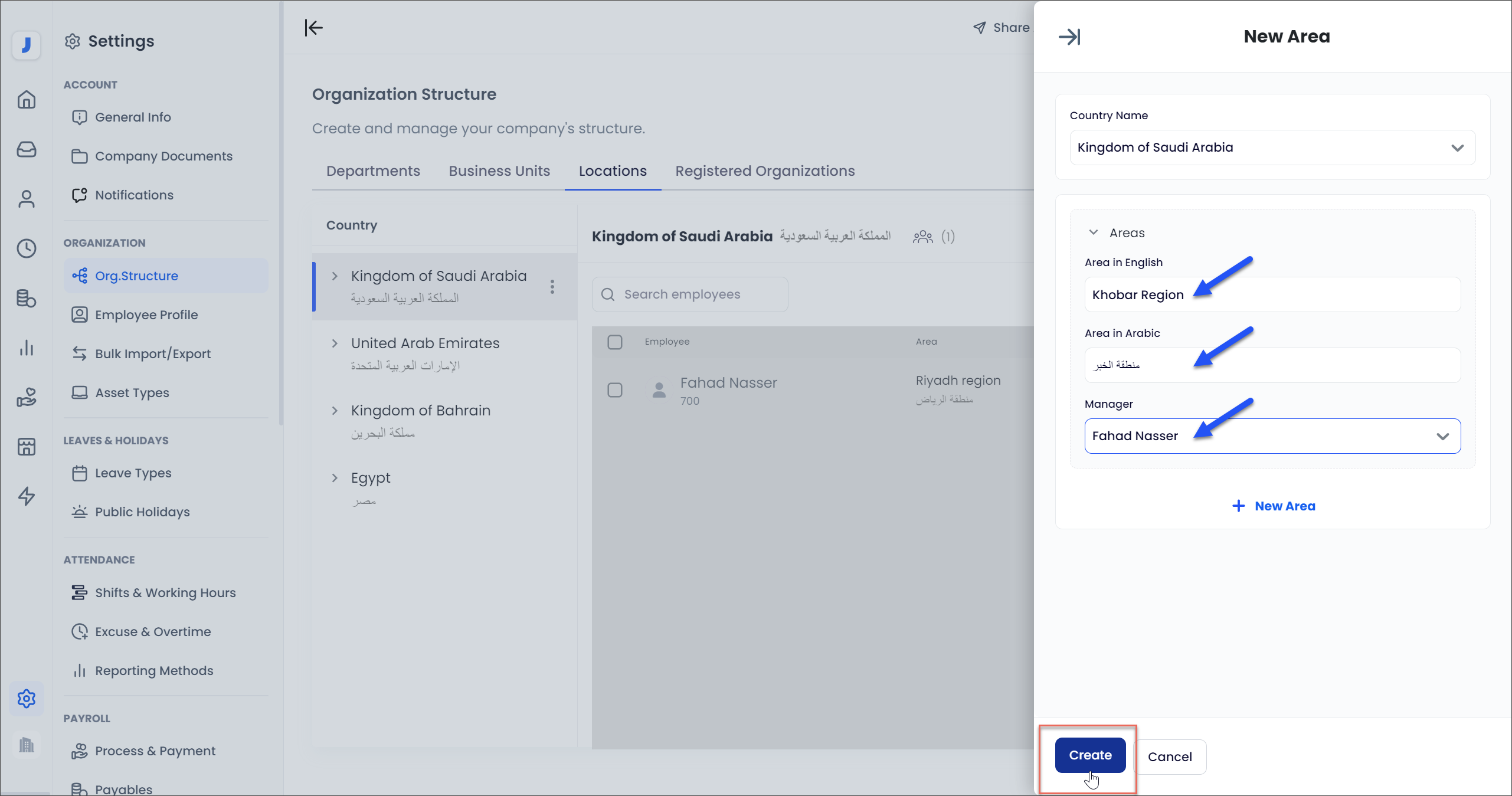Click the Create button
Screen dimensions: 1512x796
1089,755
